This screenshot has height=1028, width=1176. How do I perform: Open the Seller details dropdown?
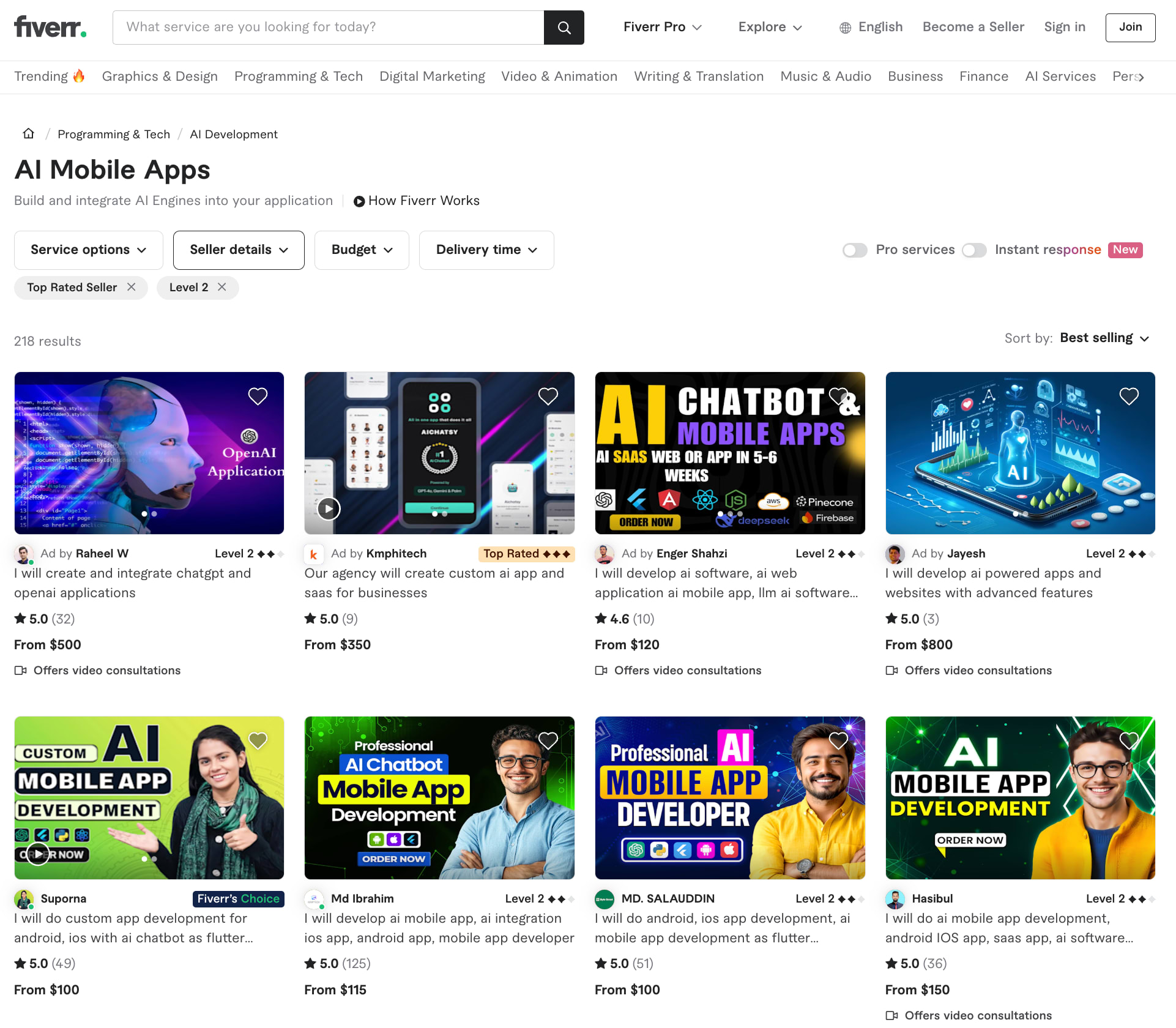click(239, 250)
